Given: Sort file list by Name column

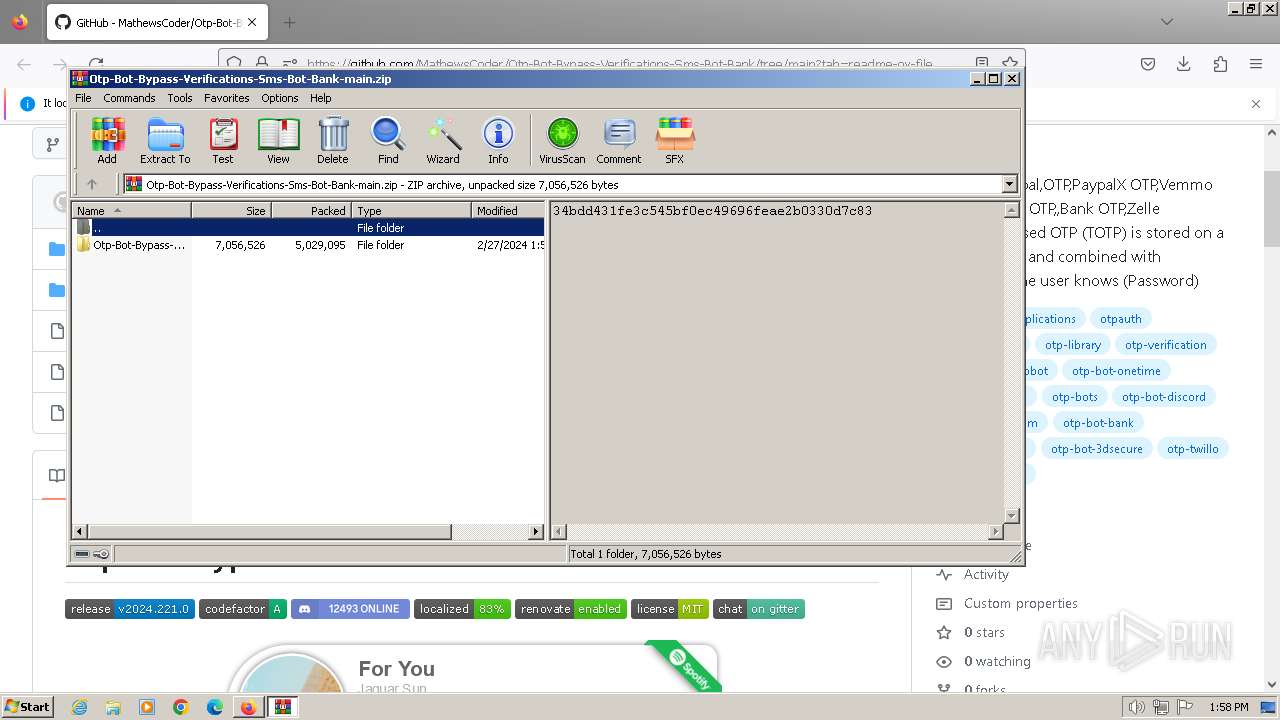Looking at the screenshot, I should point(131,210).
